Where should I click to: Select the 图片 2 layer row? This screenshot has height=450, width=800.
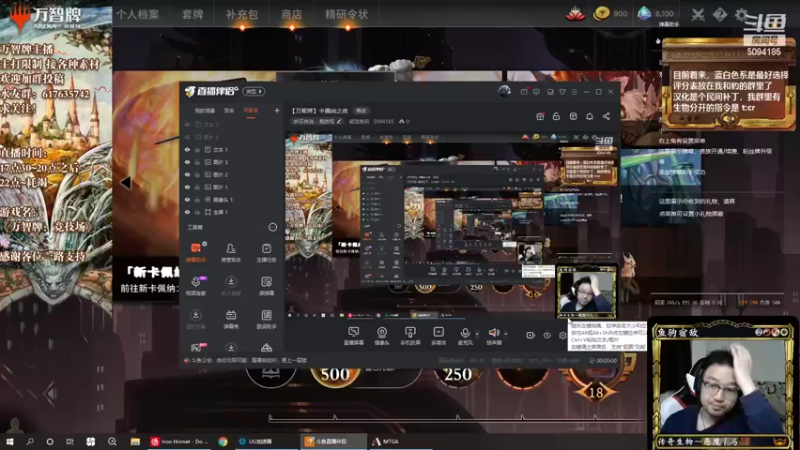point(230,174)
